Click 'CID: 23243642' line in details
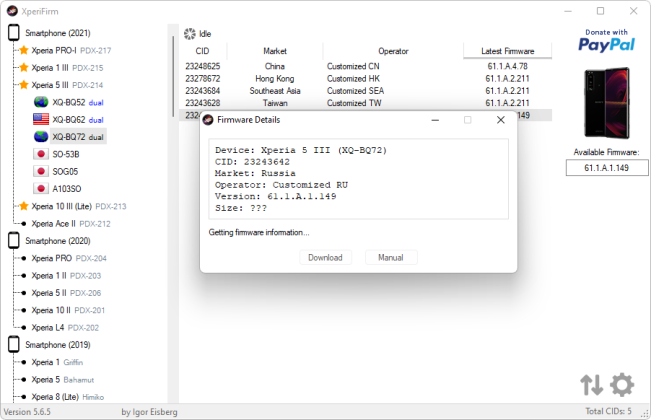The height and width of the screenshot is (420, 651). [x=252, y=162]
